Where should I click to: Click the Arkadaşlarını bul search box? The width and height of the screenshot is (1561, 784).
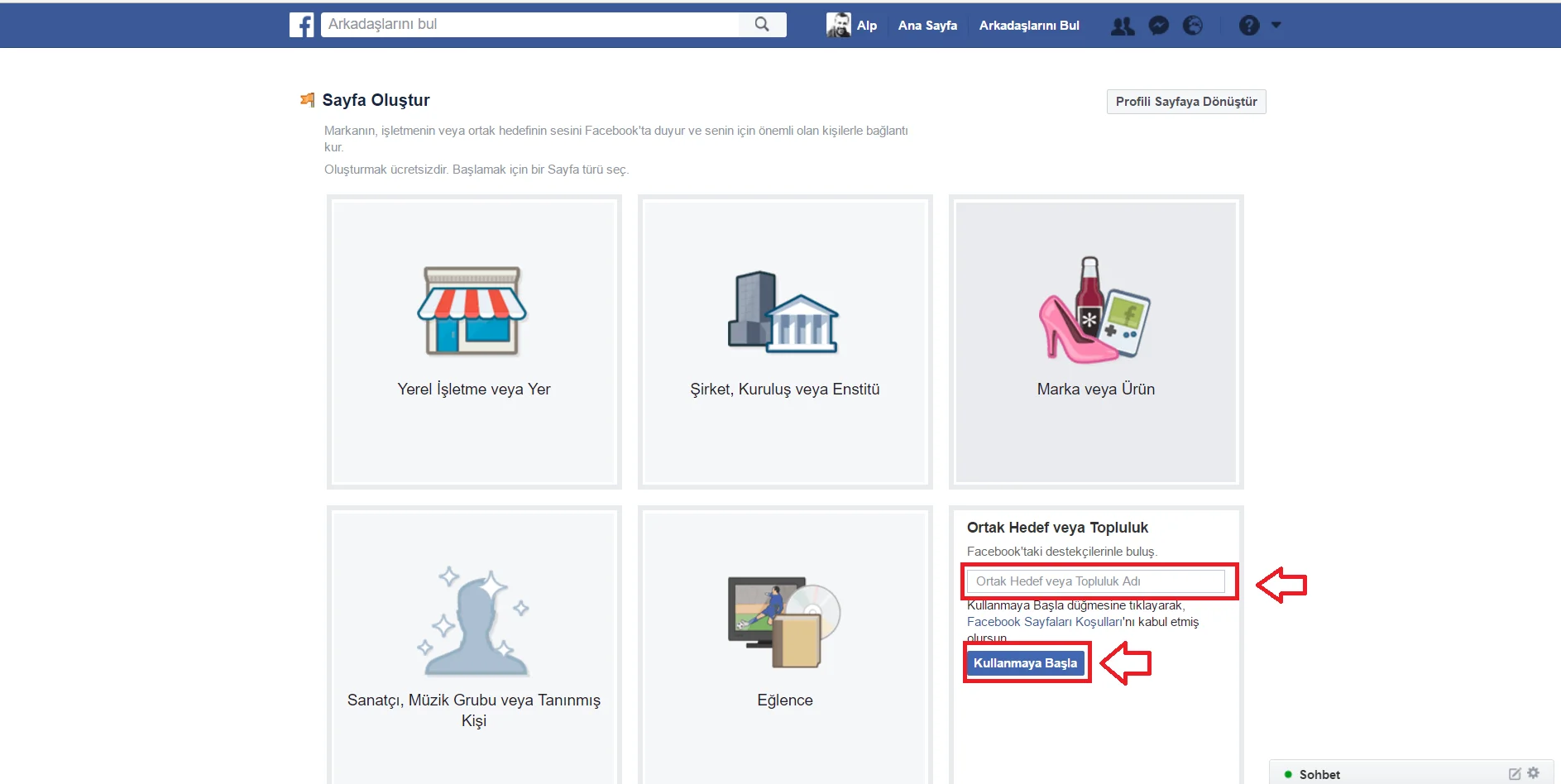pyautogui.click(x=529, y=25)
